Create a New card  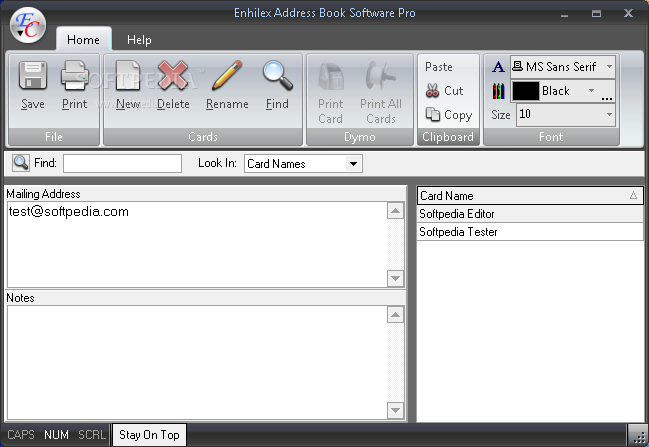point(128,85)
